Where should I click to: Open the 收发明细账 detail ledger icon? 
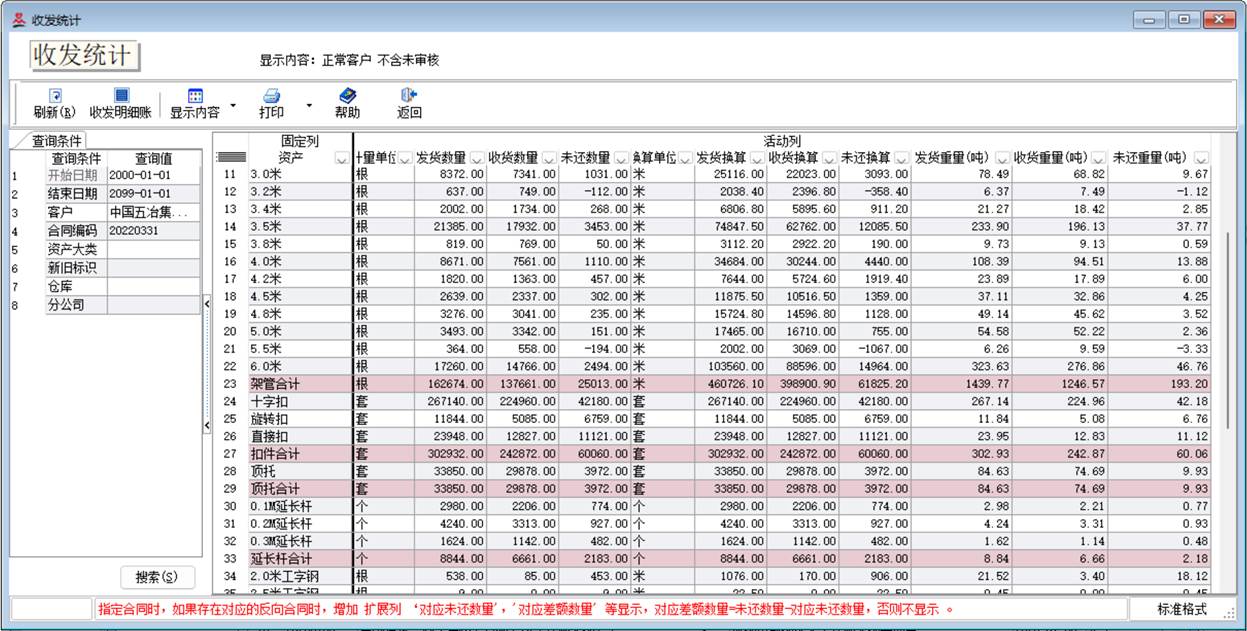coord(121,96)
